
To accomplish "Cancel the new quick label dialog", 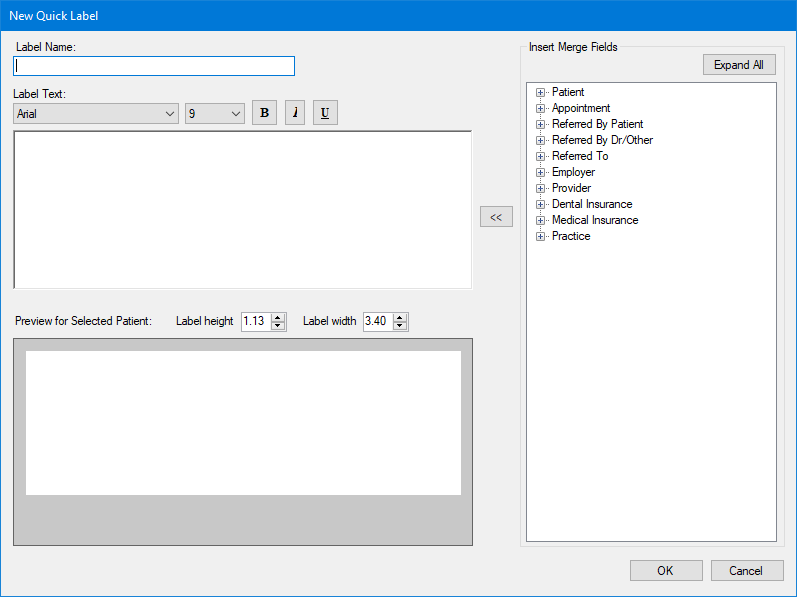I will pos(747,570).
